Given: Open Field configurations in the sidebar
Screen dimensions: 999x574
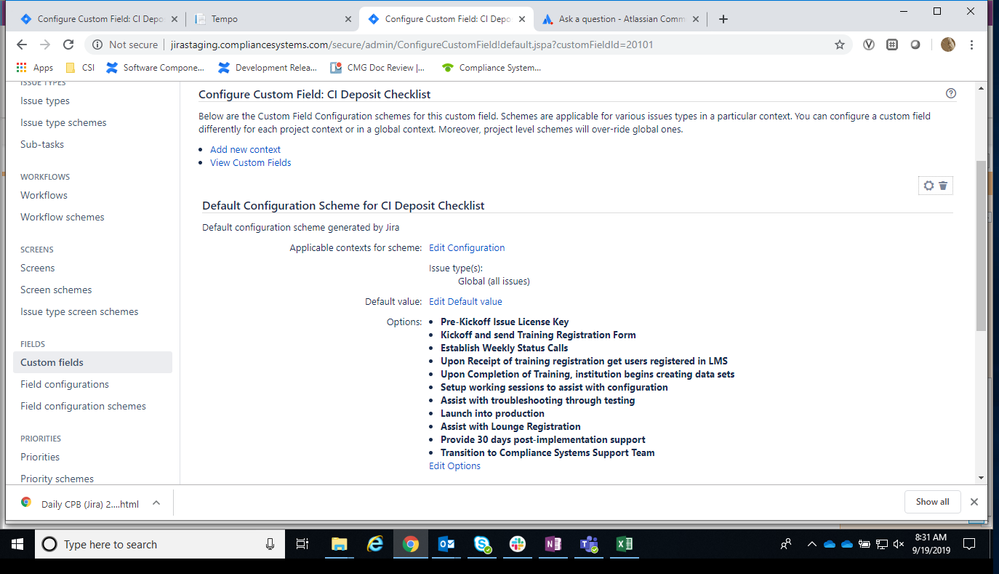Looking at the screenshot, I should click(64, 384).
